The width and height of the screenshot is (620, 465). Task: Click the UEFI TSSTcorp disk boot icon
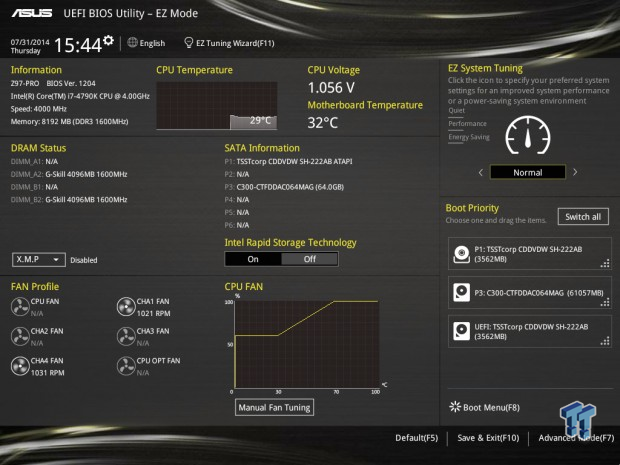[461, 331]
